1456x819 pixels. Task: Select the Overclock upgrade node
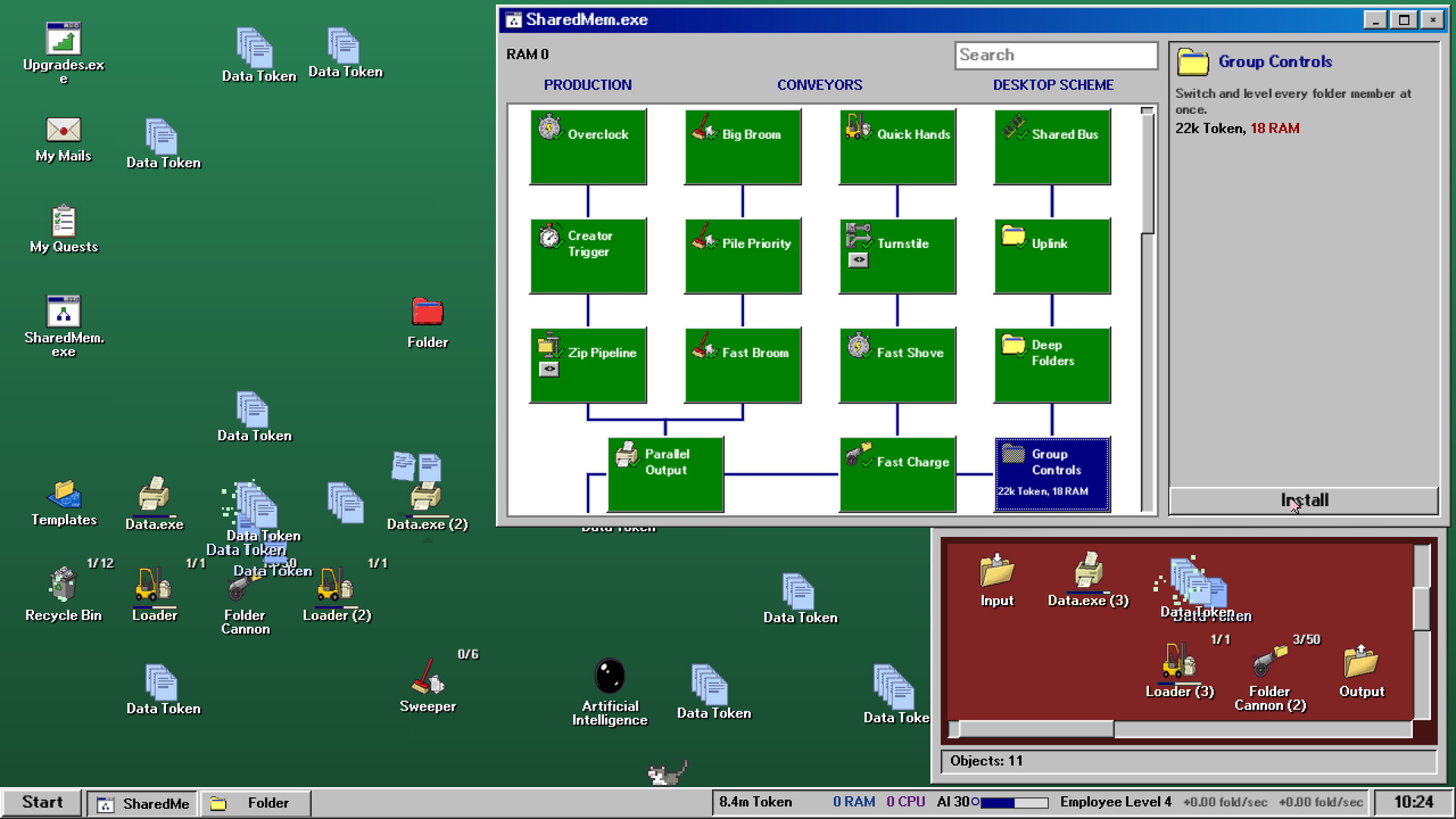point(588,147)
